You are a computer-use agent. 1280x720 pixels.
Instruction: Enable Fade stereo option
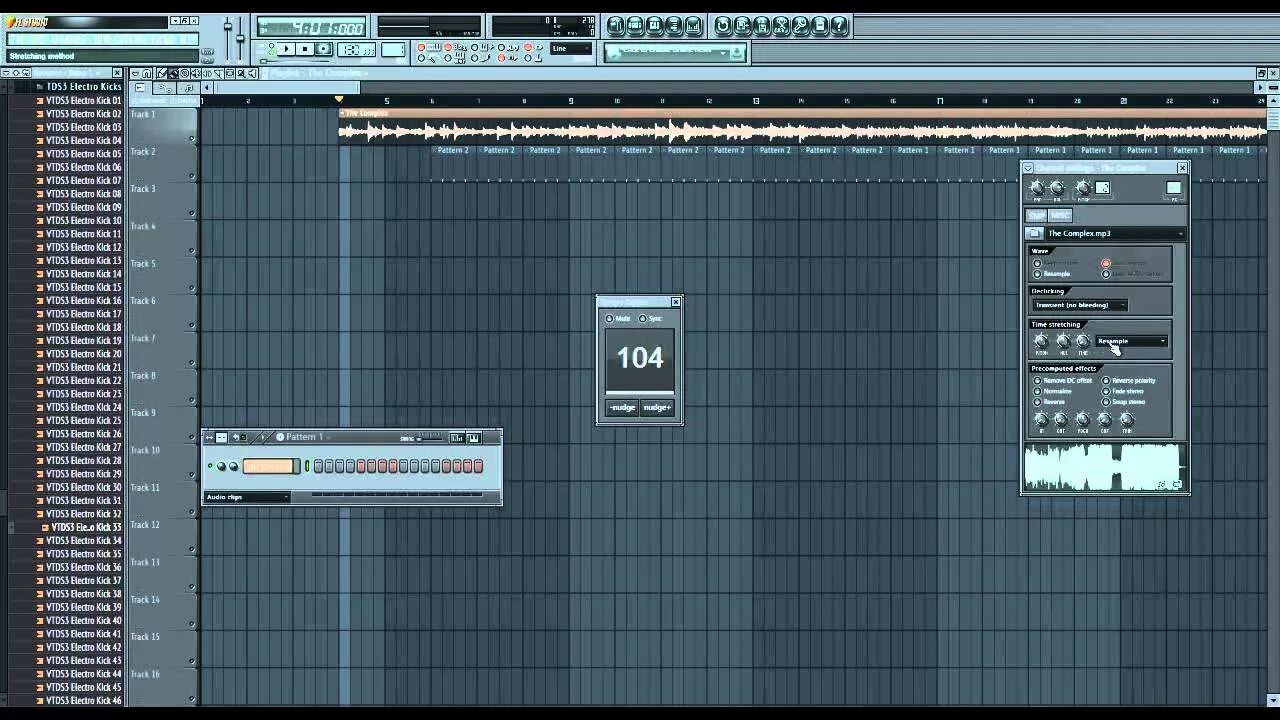click(1124, 391)
